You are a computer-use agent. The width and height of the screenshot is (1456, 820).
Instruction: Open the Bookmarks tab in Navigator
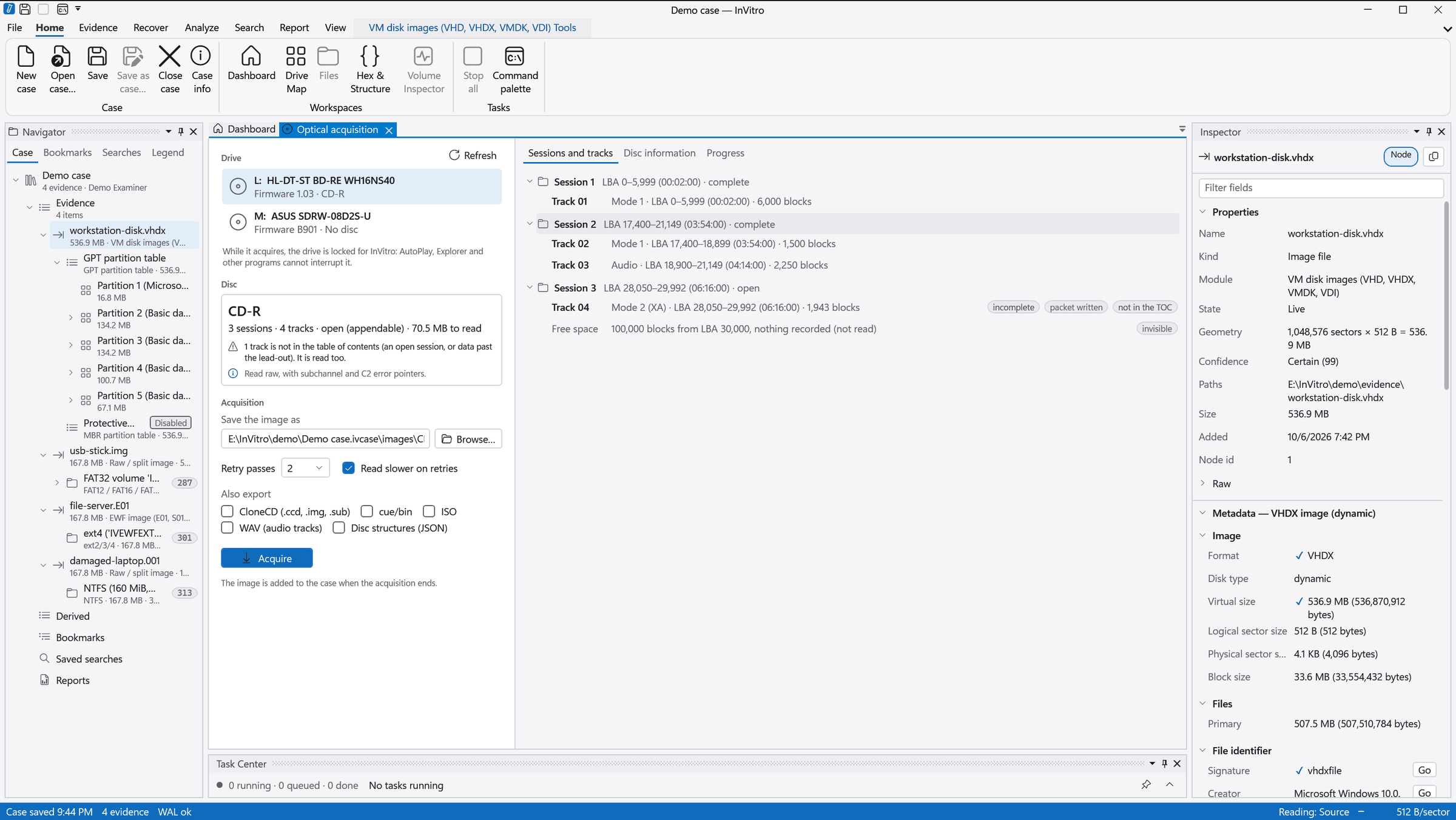(67, 152)
